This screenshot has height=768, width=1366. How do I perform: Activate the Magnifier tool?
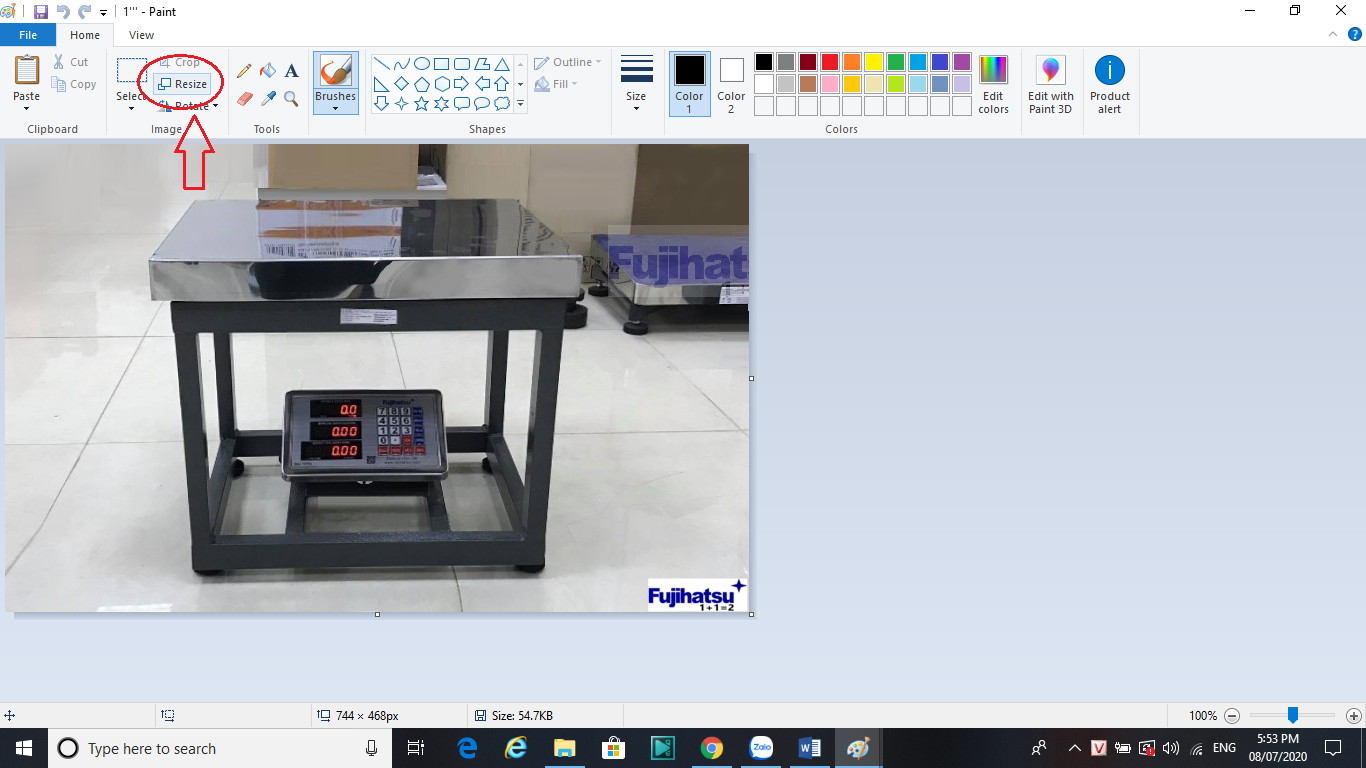291,98
